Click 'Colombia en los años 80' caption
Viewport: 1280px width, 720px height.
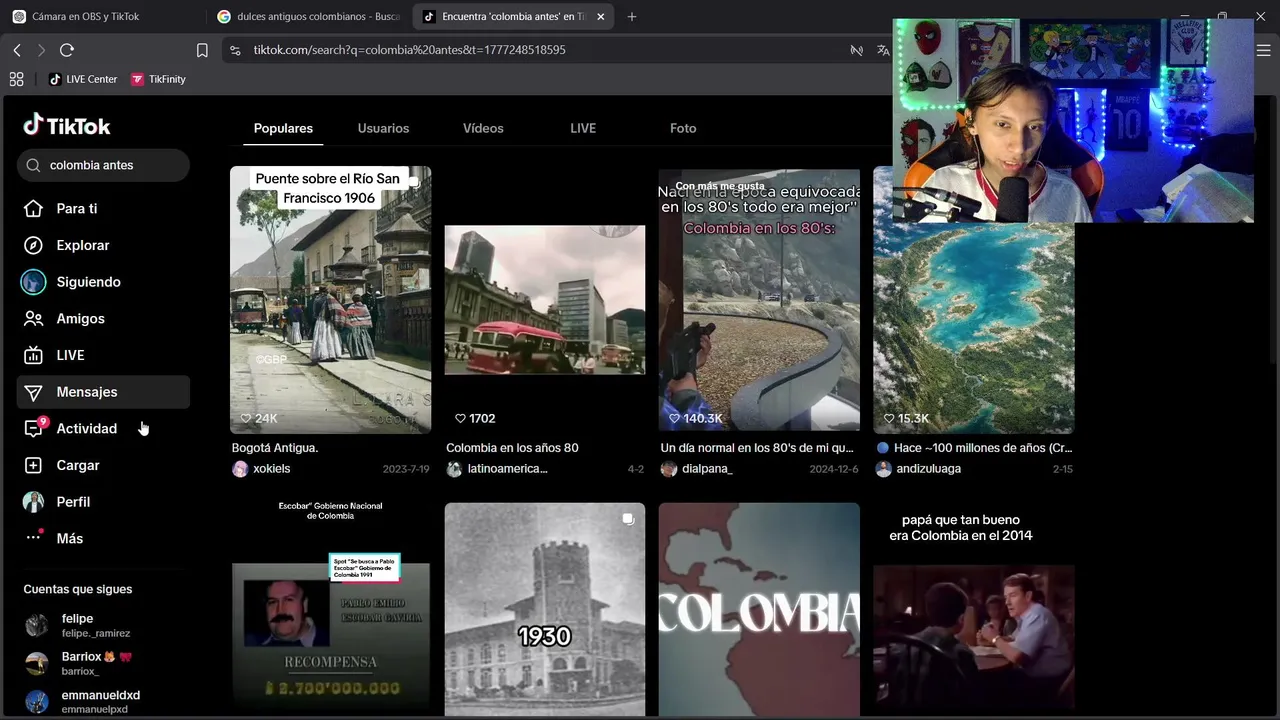point(512,448)
